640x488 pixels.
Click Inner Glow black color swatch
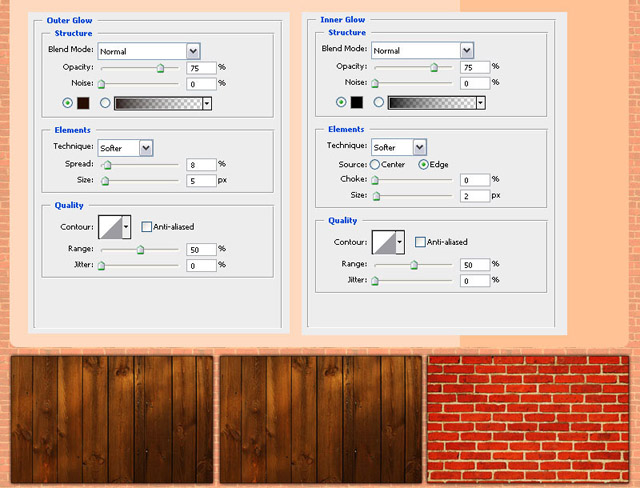point(357,102)
